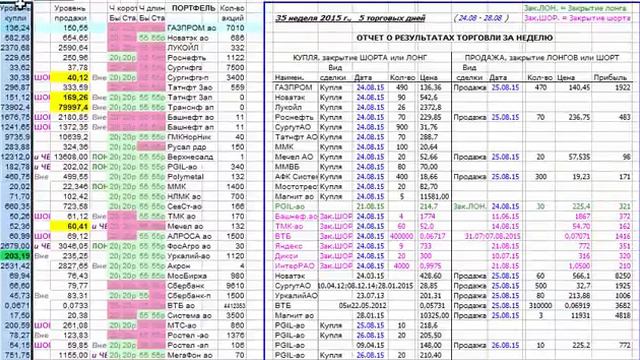Viewport: 640px width, 360px height.
Task: Select the (24.08 - 28.08) date range
Action: (481, 18)
